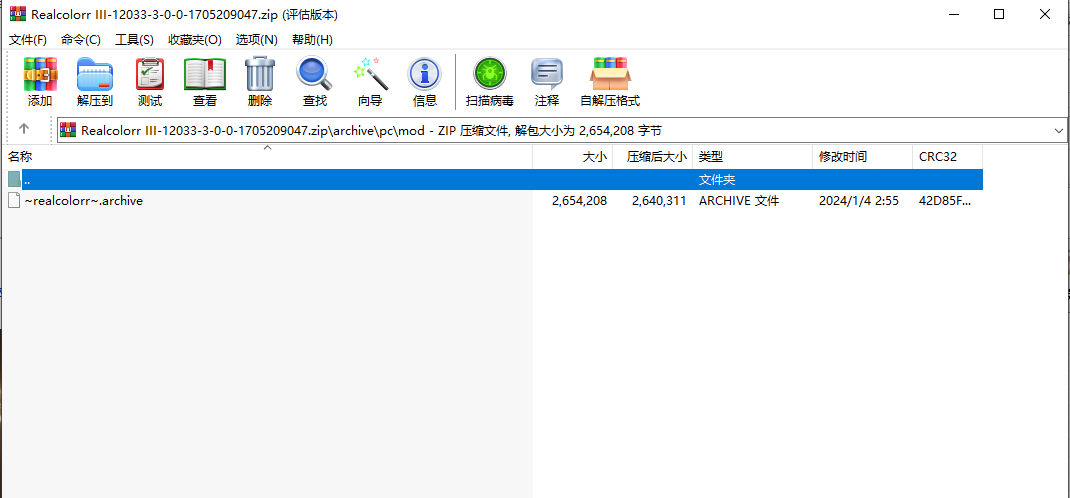Sort by 压缩后大小 column header
1070x498 pixels.
tap(652, 157)
